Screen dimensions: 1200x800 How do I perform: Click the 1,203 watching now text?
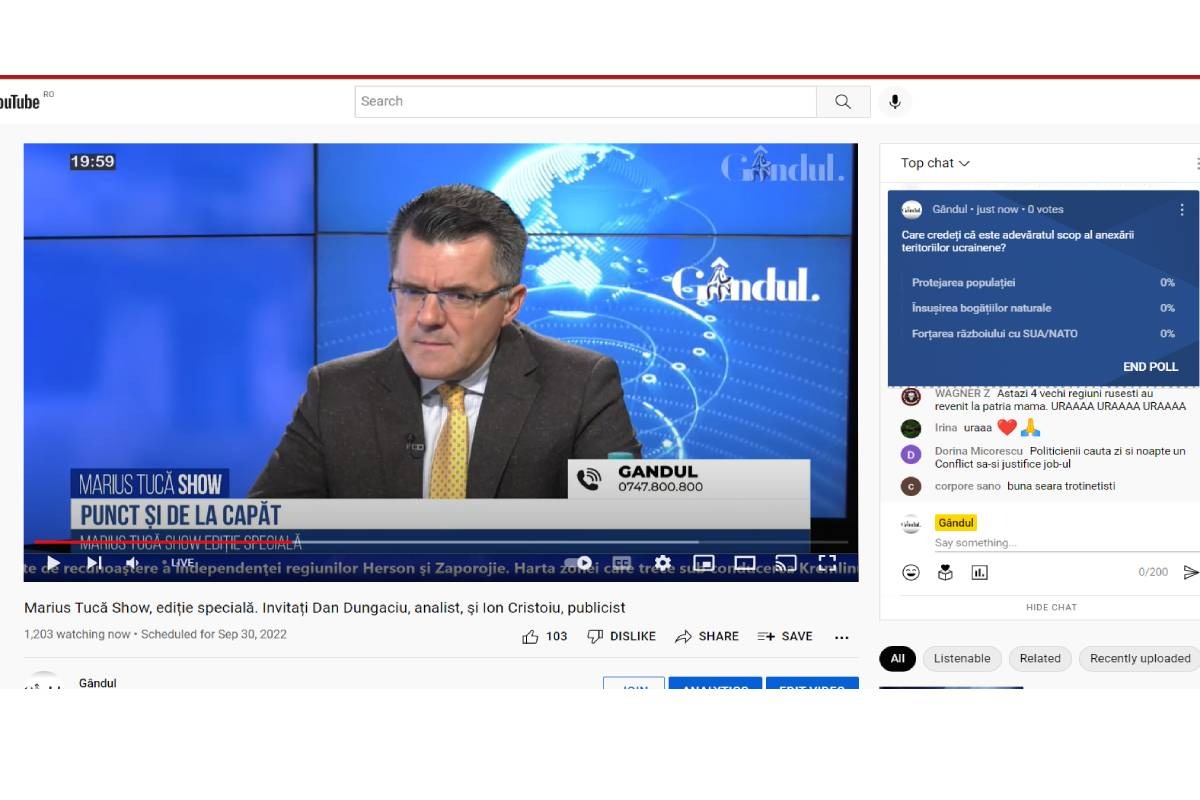pyautogui.click(x=77, y=634)
